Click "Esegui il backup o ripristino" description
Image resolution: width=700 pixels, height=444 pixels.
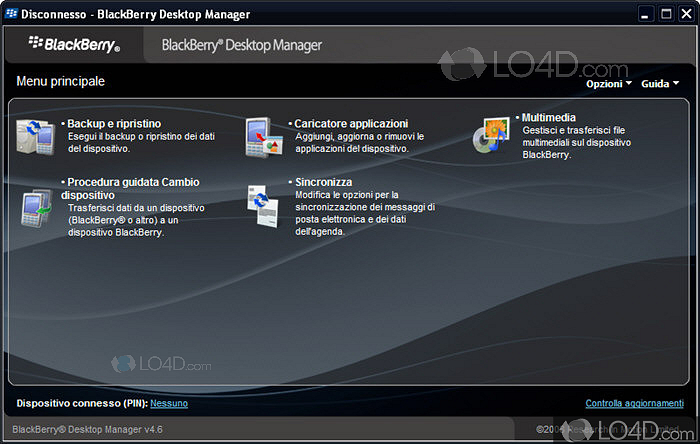(x=141, y=142)
